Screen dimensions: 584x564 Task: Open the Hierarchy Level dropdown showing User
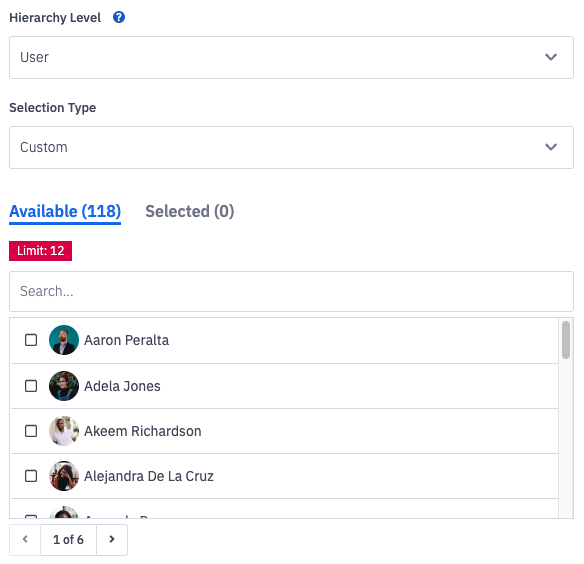click(291, 57)
